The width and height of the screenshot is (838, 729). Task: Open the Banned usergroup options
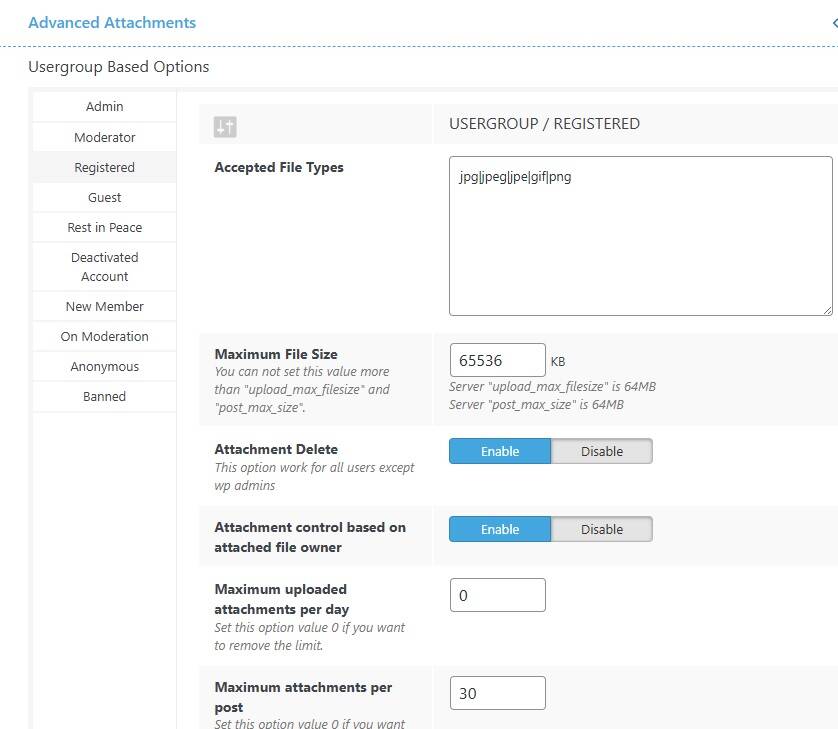(105, 396)
